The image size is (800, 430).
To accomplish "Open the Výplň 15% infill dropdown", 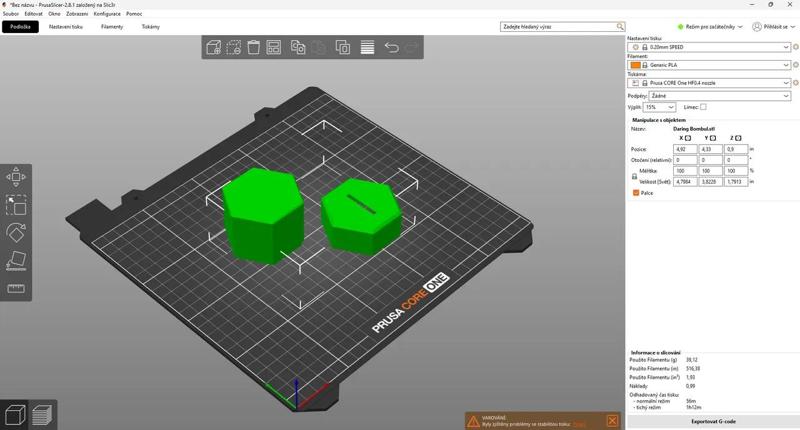I will pos(659,107).
